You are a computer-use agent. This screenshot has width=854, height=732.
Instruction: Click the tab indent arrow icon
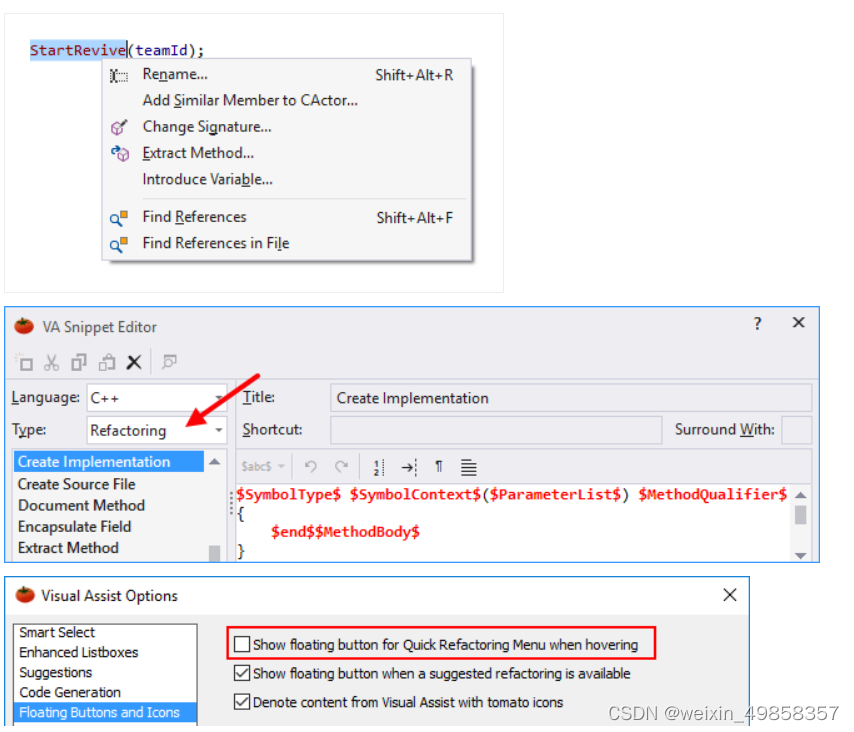coord(409,467)
